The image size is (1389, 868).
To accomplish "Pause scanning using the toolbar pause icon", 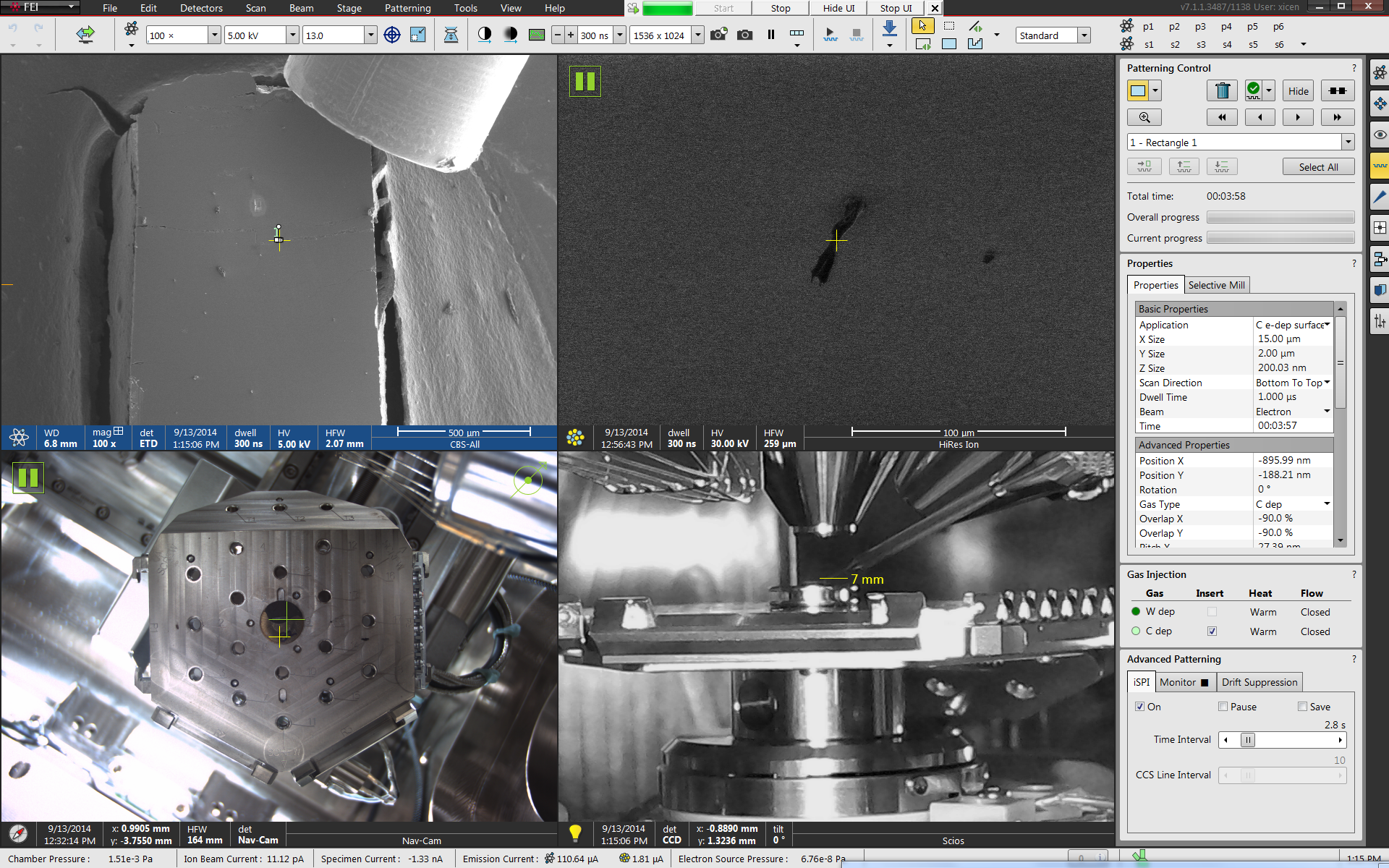I will point(771,35).
